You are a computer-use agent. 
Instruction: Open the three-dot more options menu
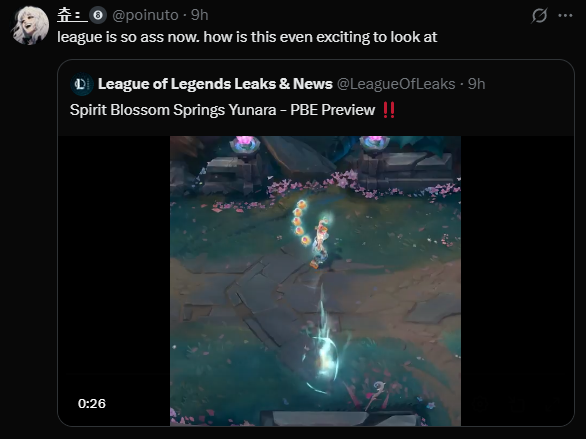[x=565, y=16]
